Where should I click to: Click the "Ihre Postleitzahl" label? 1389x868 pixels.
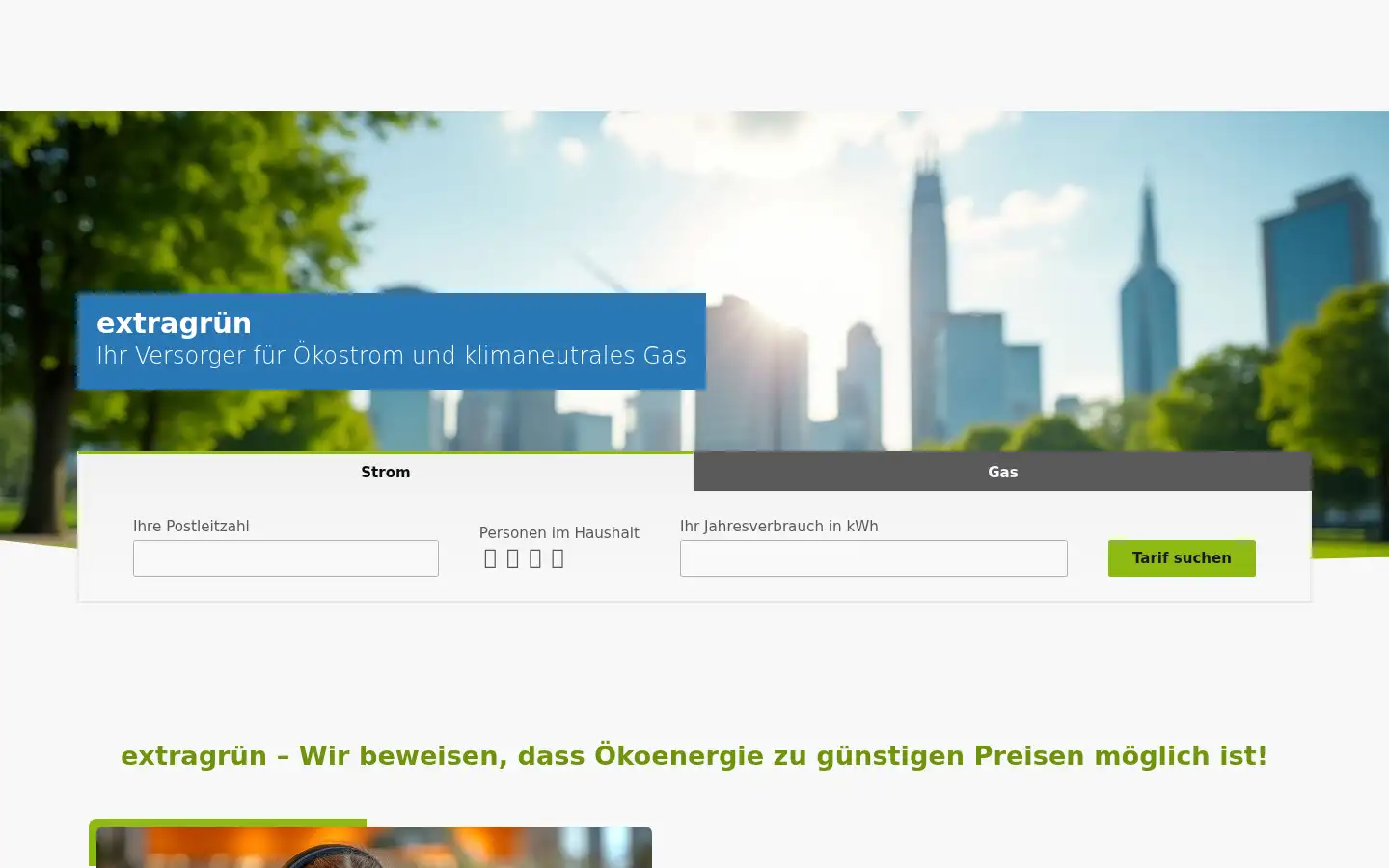(191, 526)
